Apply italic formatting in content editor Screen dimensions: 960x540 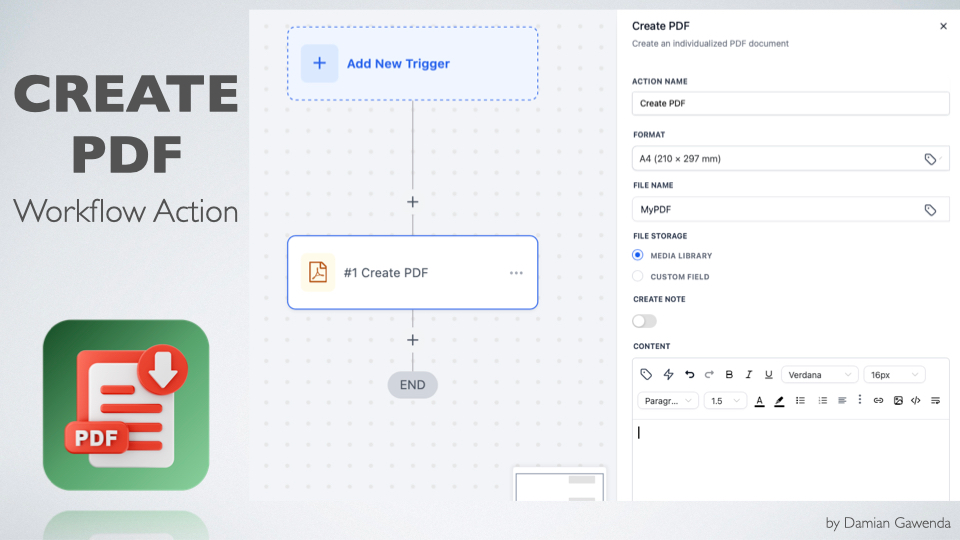pyautogui.click(x=748, y=375)
